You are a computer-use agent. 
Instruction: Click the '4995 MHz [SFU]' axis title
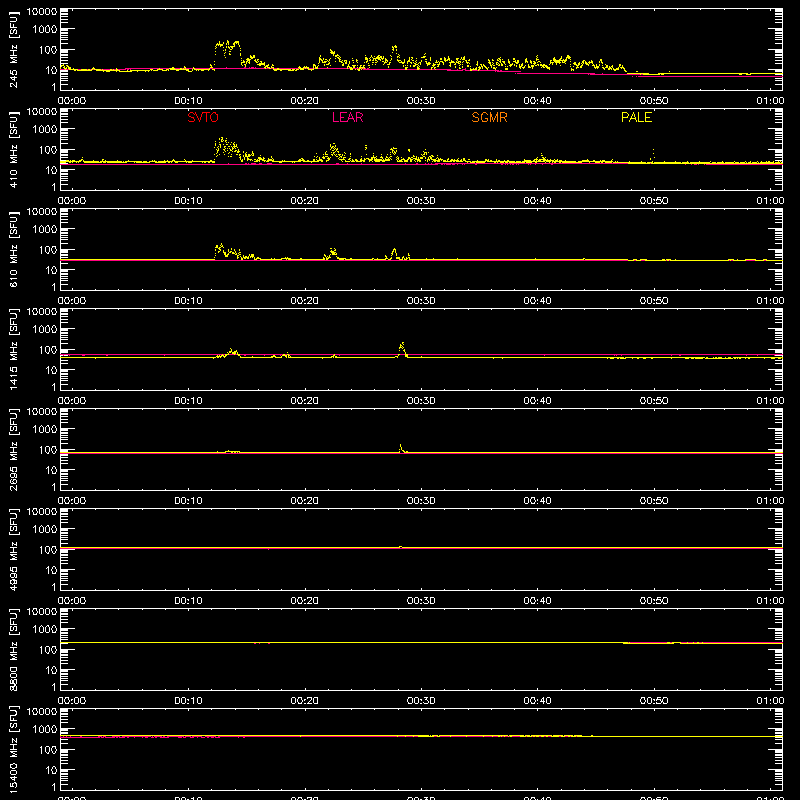13,549
